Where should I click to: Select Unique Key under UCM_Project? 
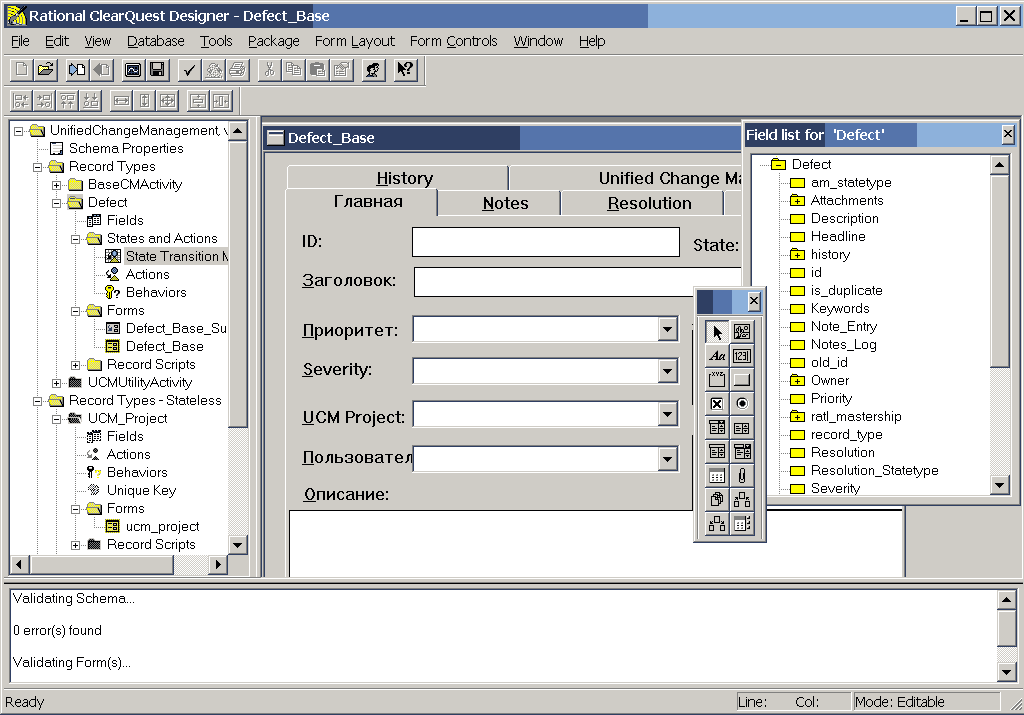[141, 490]
